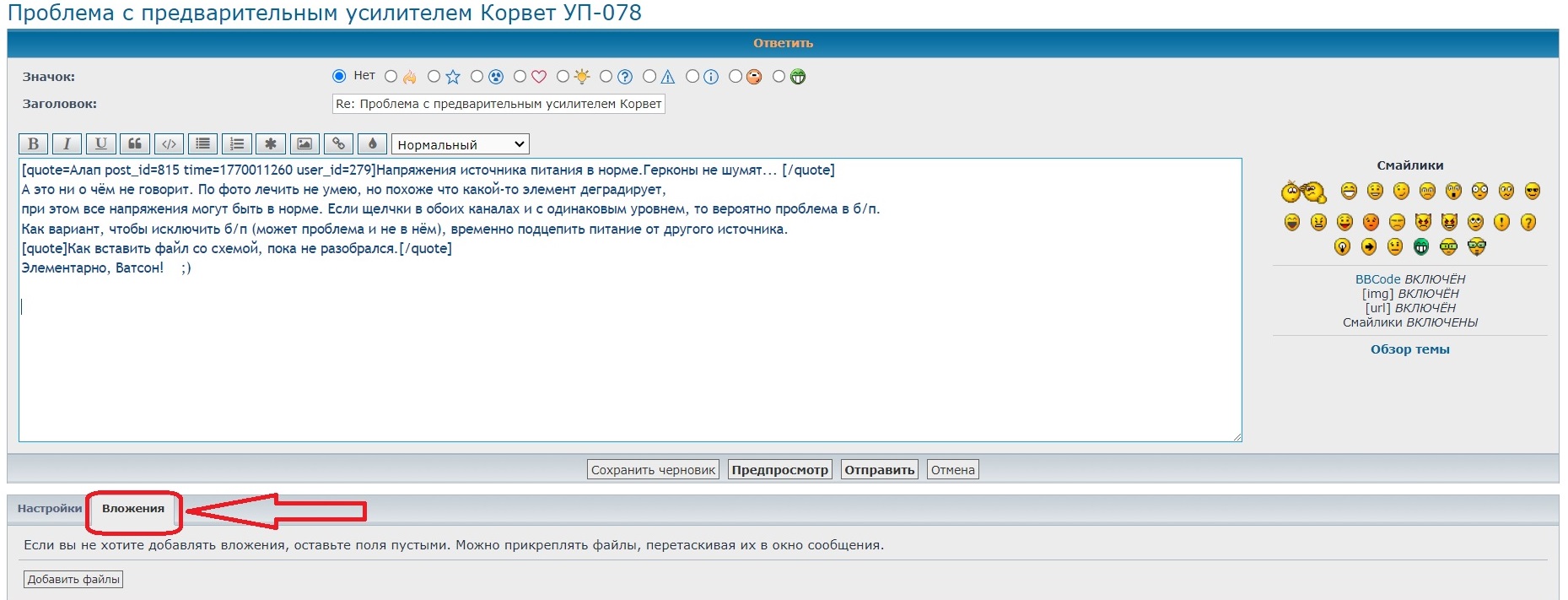
Task: Switch to the 'Настройки' tab
Action: click(49, 509)
